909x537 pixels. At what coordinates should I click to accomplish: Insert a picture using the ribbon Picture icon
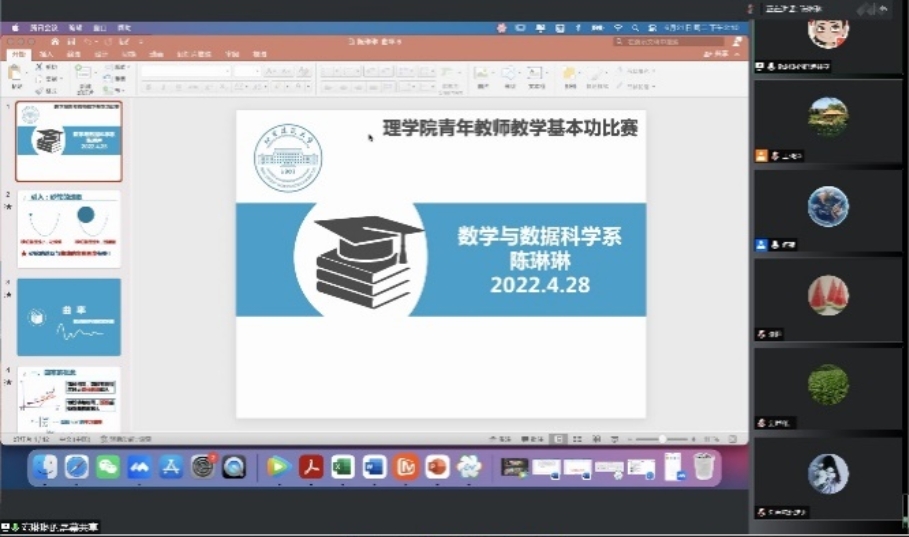[x=482, y=76]
